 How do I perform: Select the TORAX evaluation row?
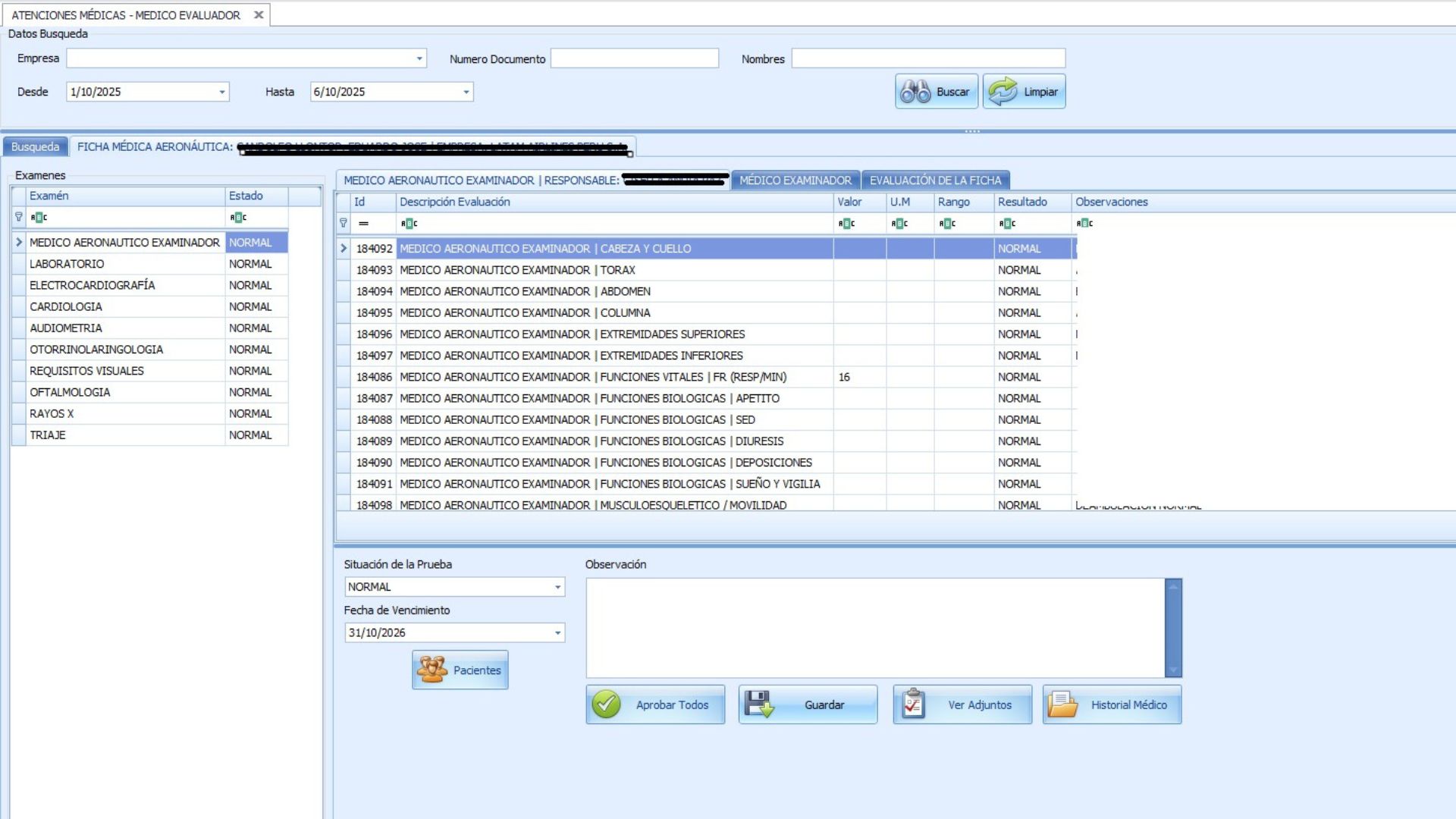click(x=517, y=270)
